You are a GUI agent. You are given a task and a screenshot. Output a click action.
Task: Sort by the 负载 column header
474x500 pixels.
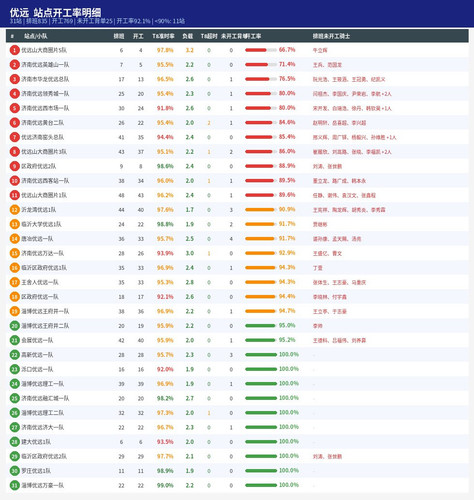(x=188, y=36)
